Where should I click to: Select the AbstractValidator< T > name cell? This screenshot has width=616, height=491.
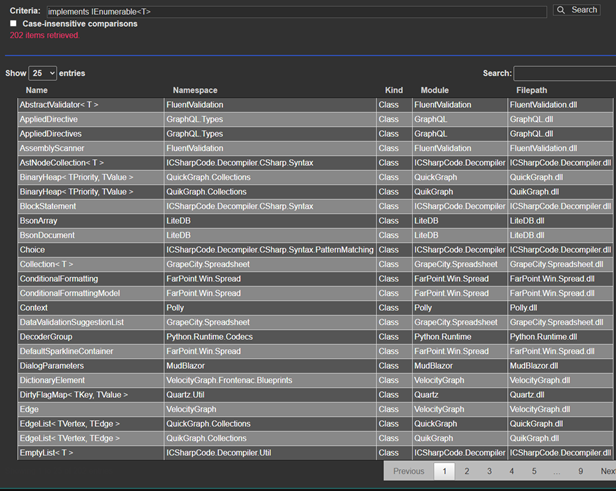coord(90,105)
